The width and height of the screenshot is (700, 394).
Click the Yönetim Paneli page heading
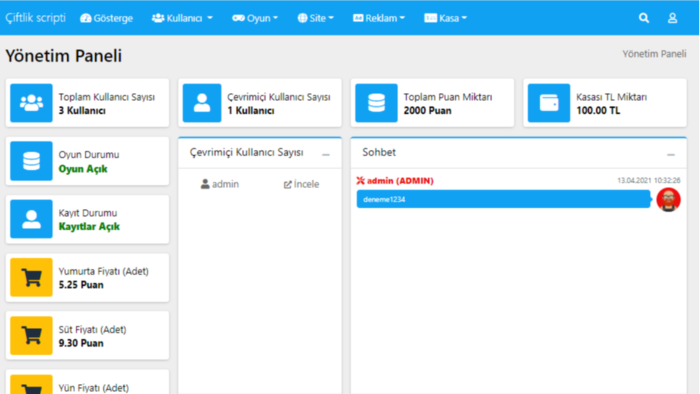(63, 56)
